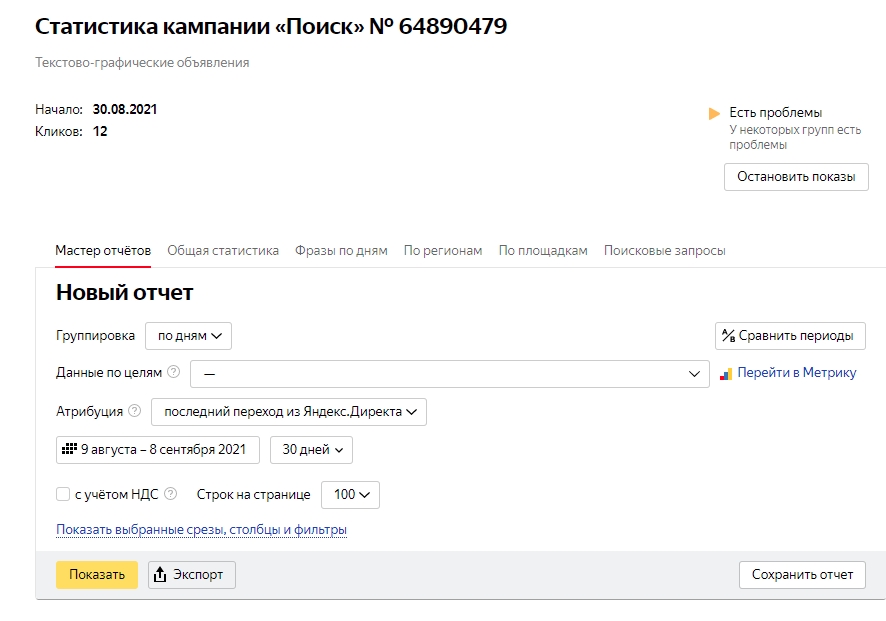Screen dimensions: 886x621
Task: Click the Сохранить отчет button
Action: [x=802, y=575]
